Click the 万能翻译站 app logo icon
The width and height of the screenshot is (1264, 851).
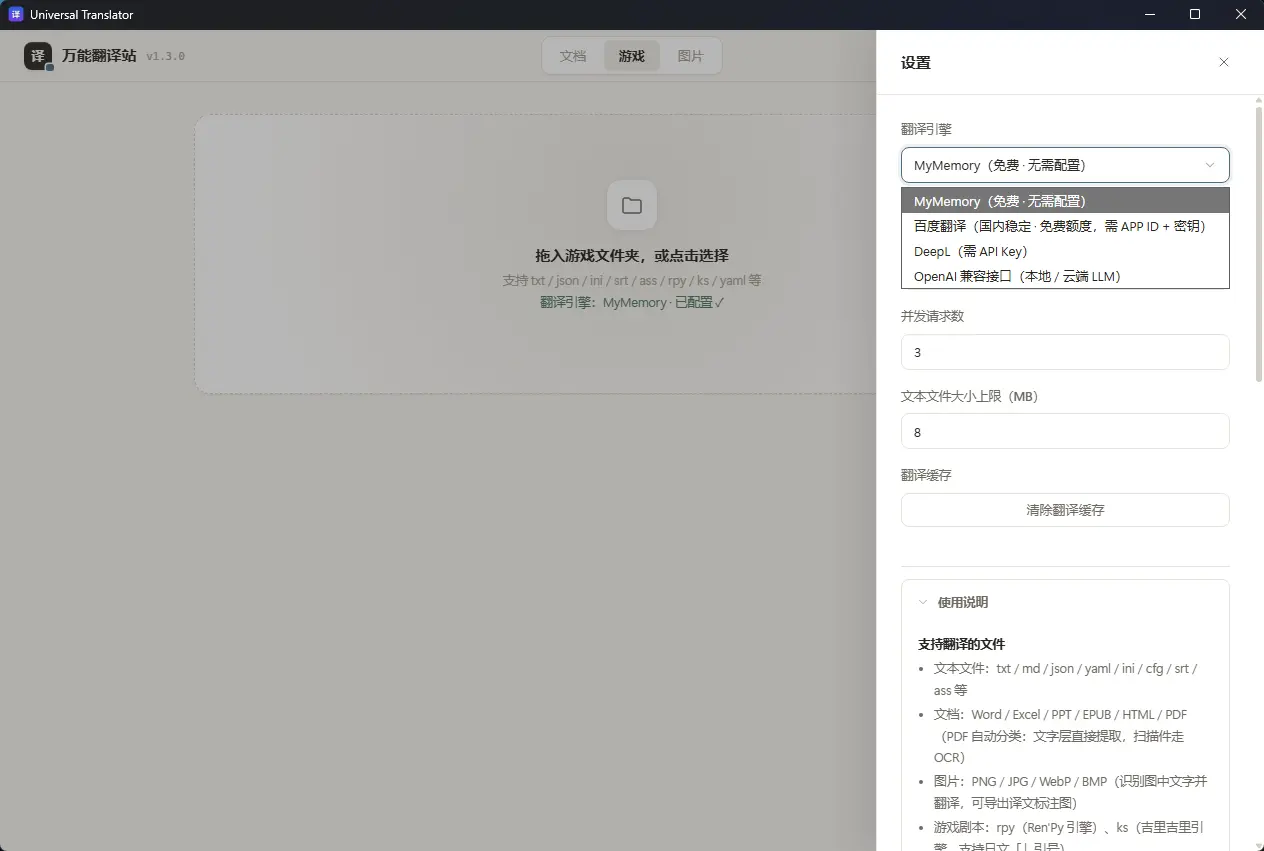[38, 56]
